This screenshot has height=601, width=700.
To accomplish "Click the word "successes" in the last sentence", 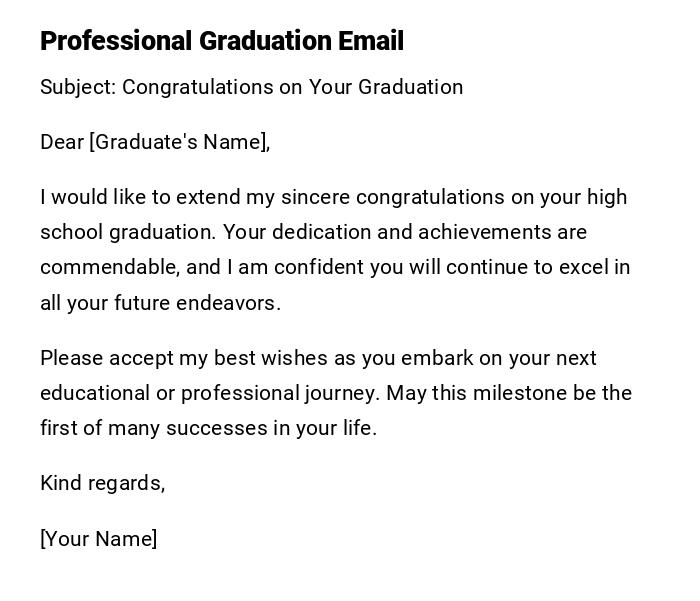I will pos(211,428).
